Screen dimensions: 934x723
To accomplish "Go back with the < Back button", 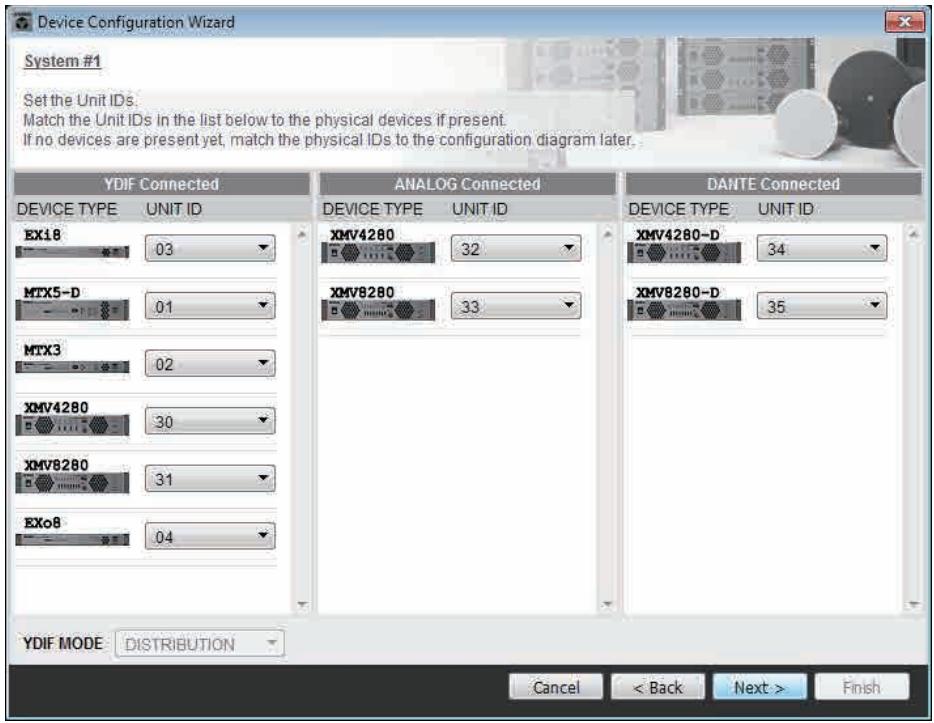I will coord(658,687).
